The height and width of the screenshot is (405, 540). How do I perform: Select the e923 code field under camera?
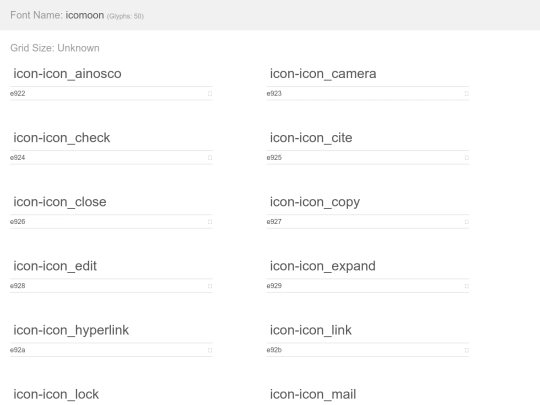pos(364,94)
